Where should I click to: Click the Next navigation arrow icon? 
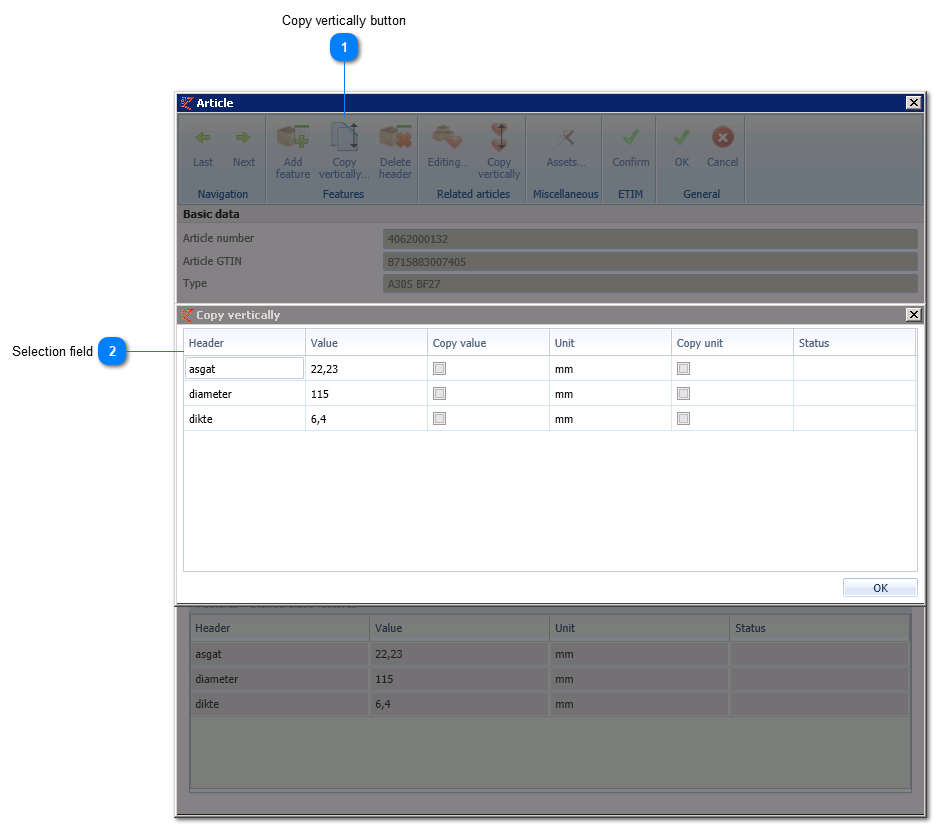tap(243, 138)
